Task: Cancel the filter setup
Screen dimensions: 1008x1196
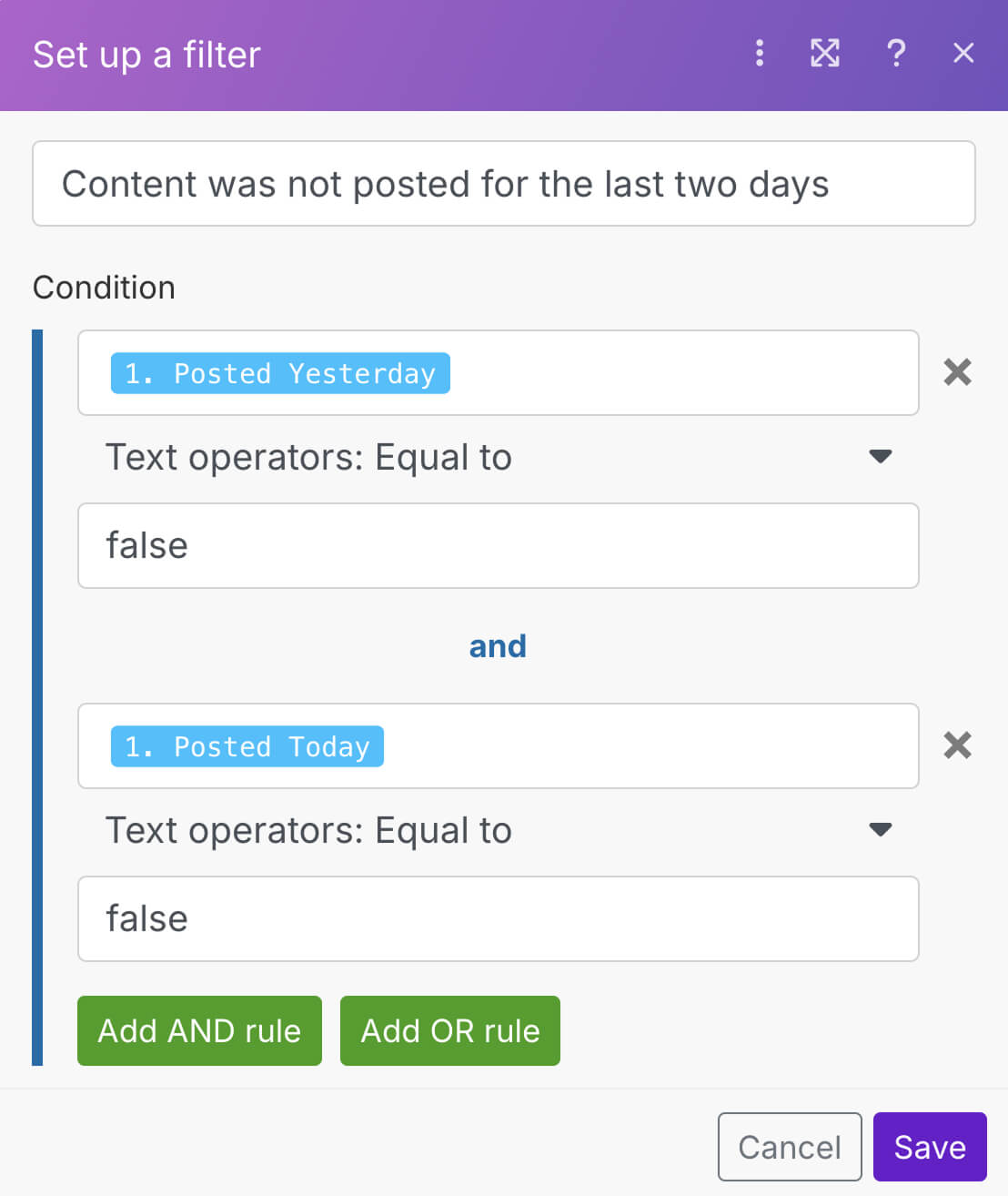Action: (789, 1147)
